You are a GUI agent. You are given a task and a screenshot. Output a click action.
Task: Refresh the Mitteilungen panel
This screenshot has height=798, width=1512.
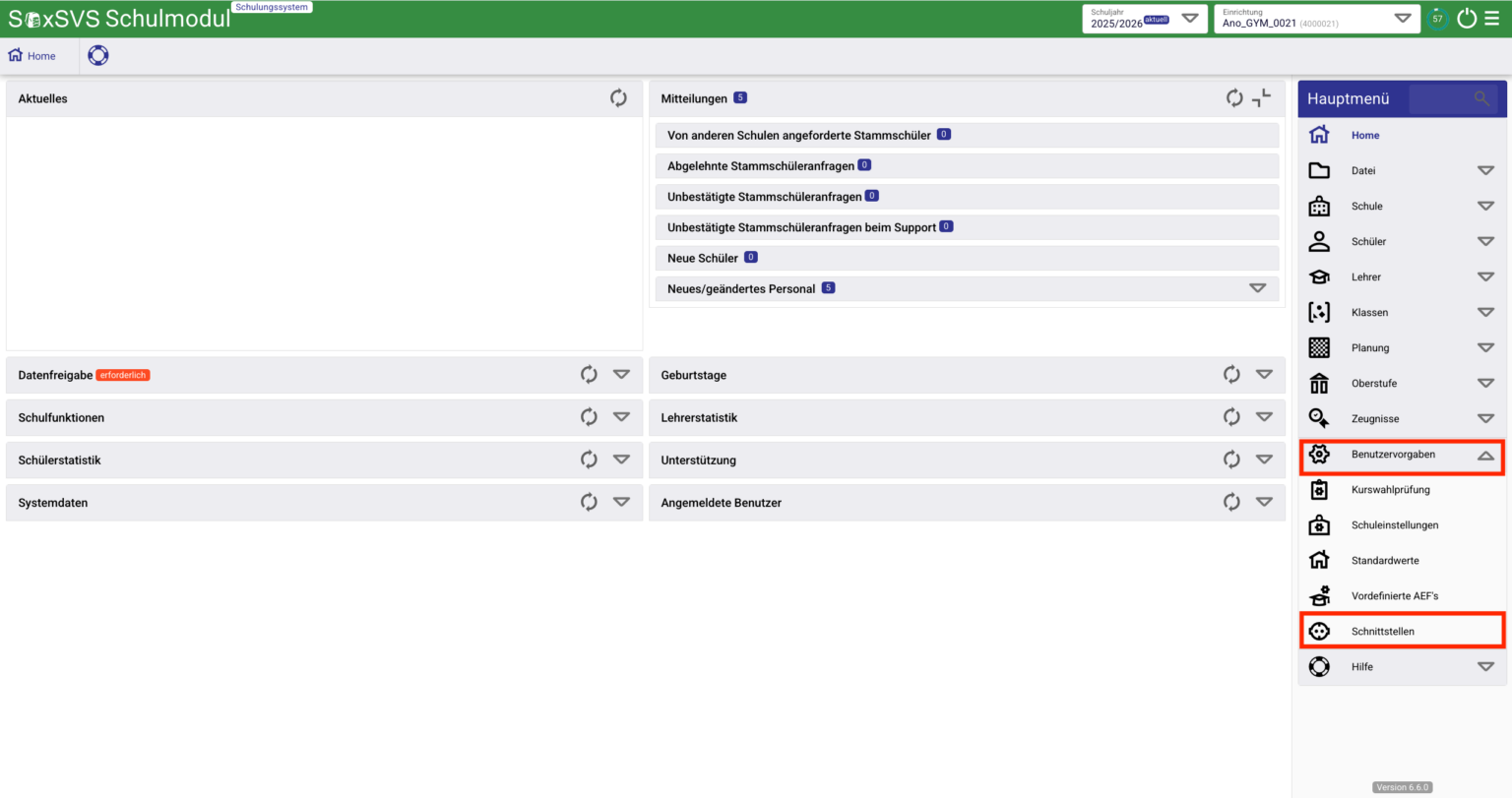[x=1233, y=98]
